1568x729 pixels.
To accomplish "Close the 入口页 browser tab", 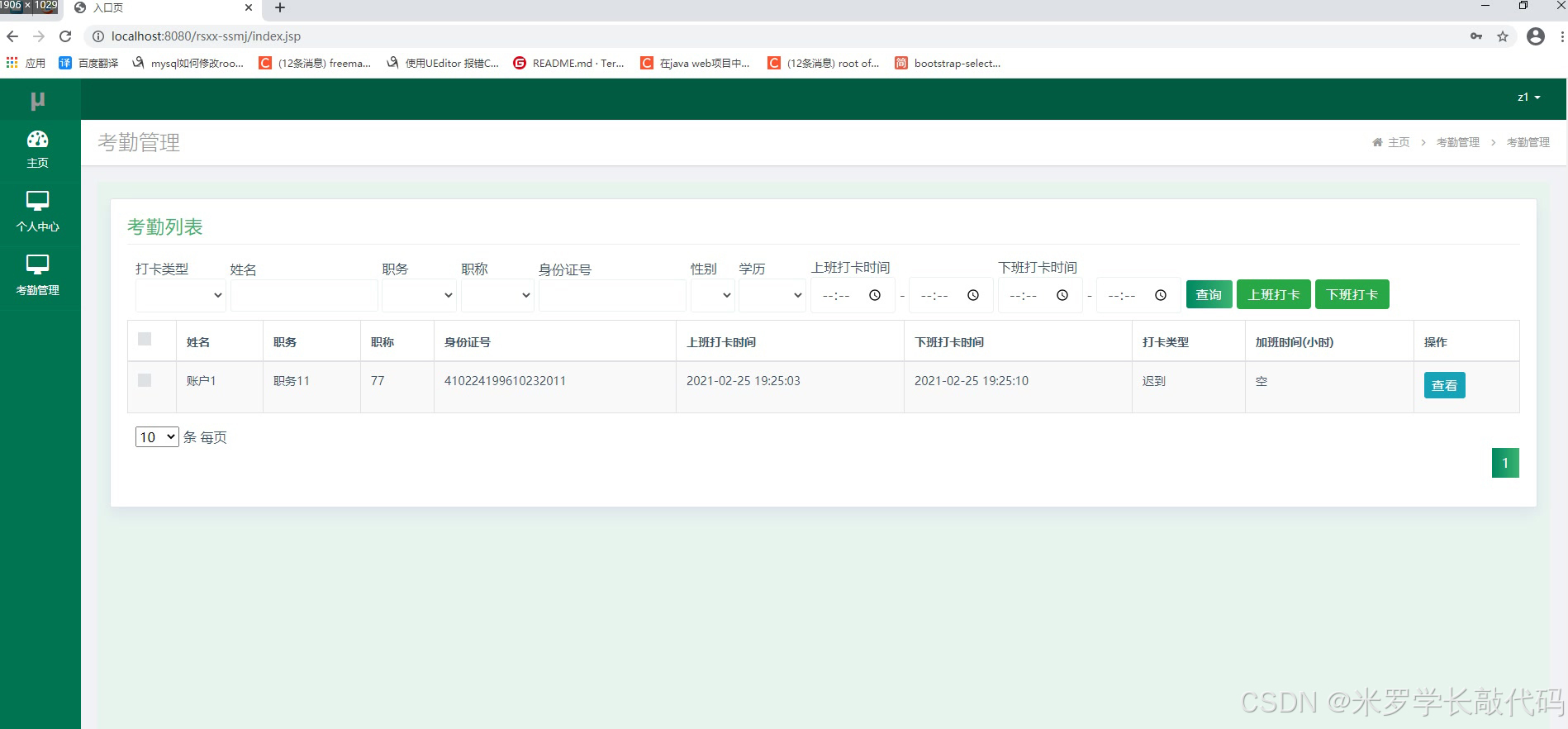I will (249, 7).
